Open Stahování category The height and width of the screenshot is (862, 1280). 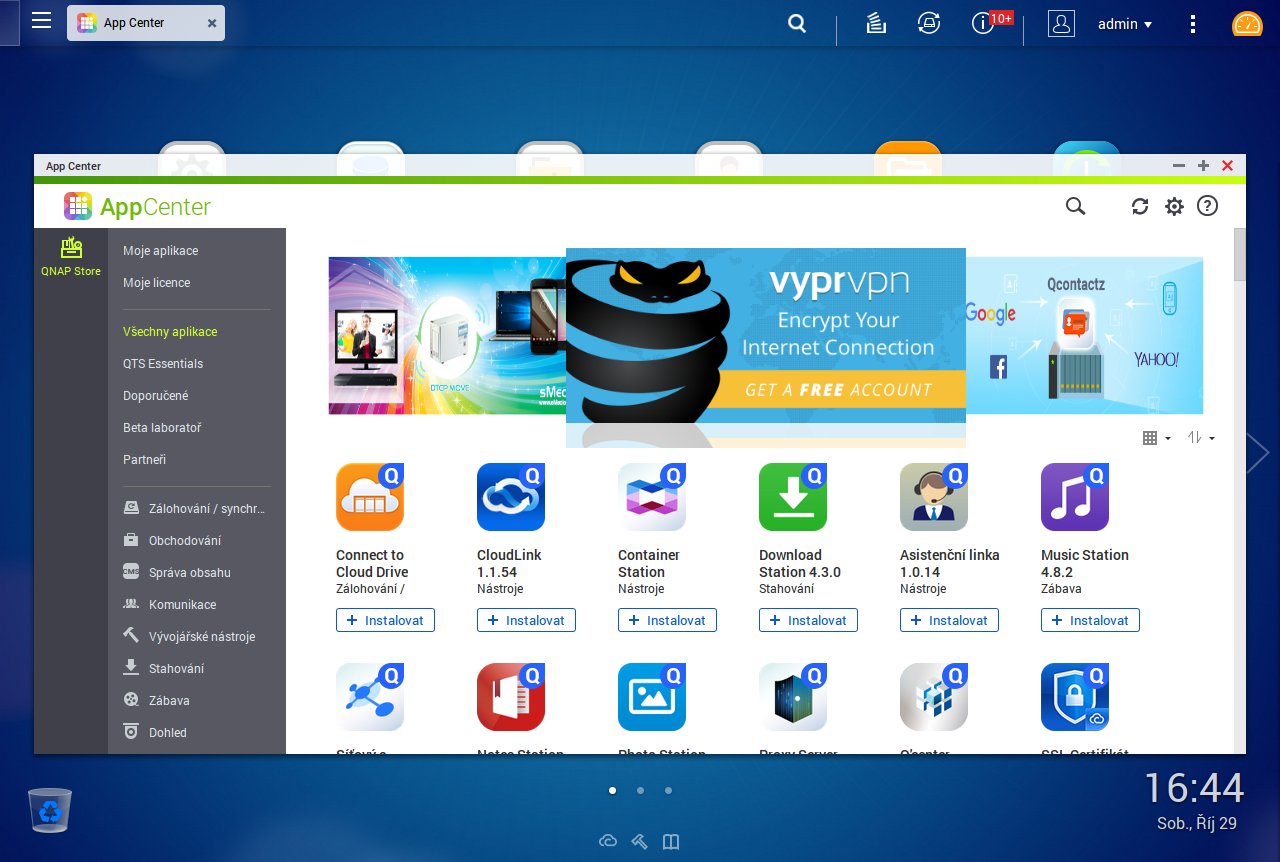[164, 668]
